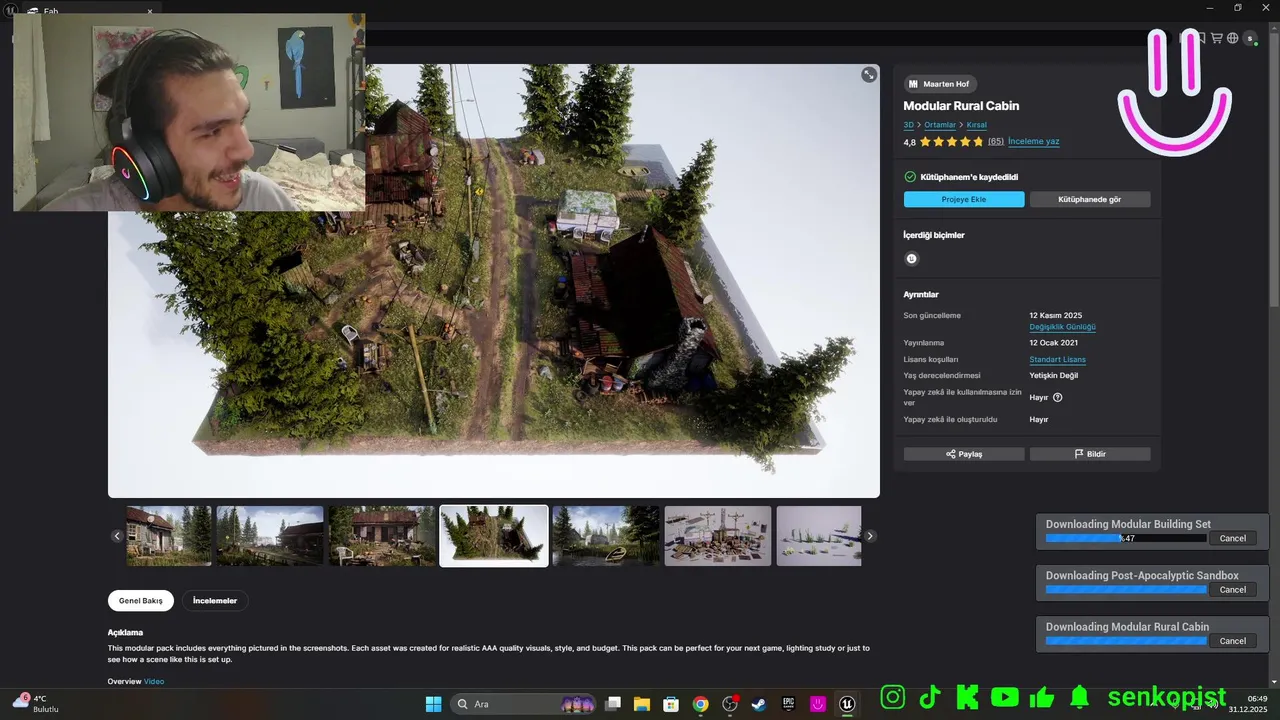Image resolution: width=1280 pixels, height=720 pixels.
Task: Open the Ortamlar breadcrumb link
Action: tap(940, 125)
